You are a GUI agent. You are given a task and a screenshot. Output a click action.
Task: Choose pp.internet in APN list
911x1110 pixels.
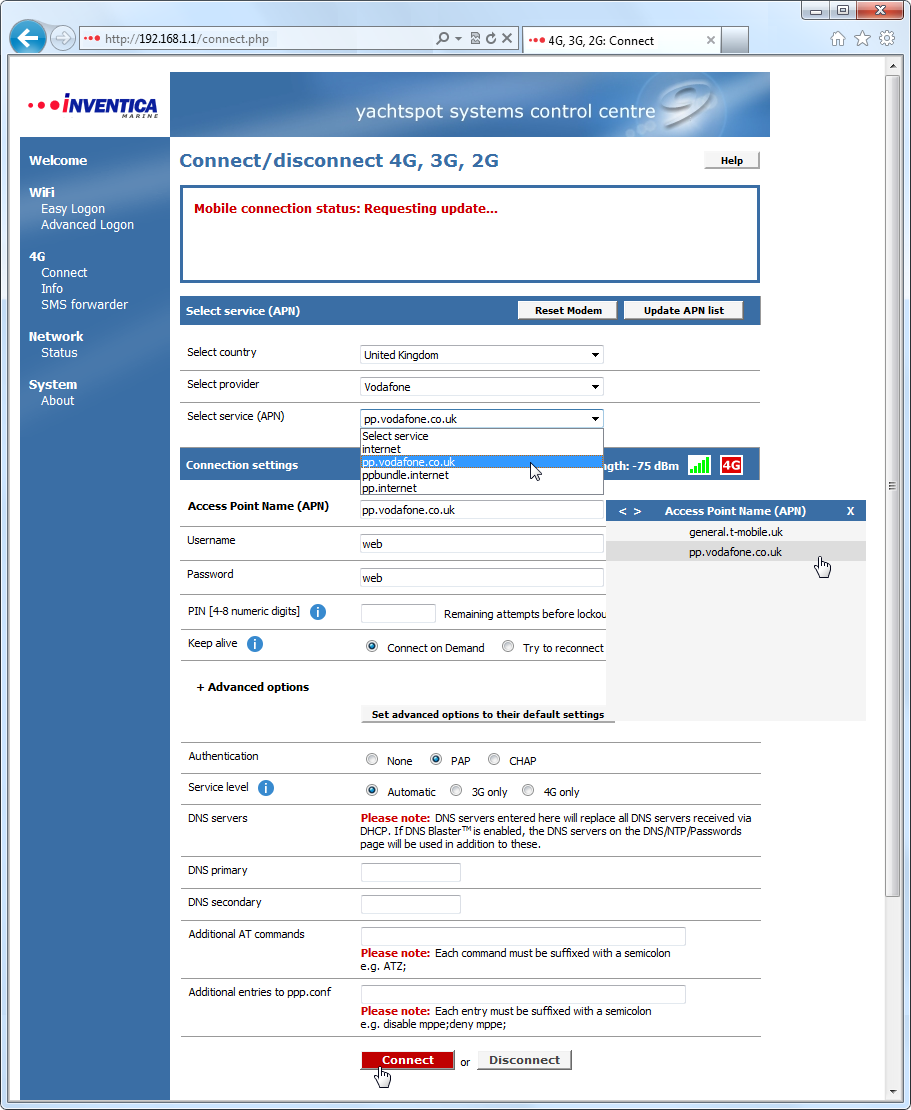click(481, 488)
